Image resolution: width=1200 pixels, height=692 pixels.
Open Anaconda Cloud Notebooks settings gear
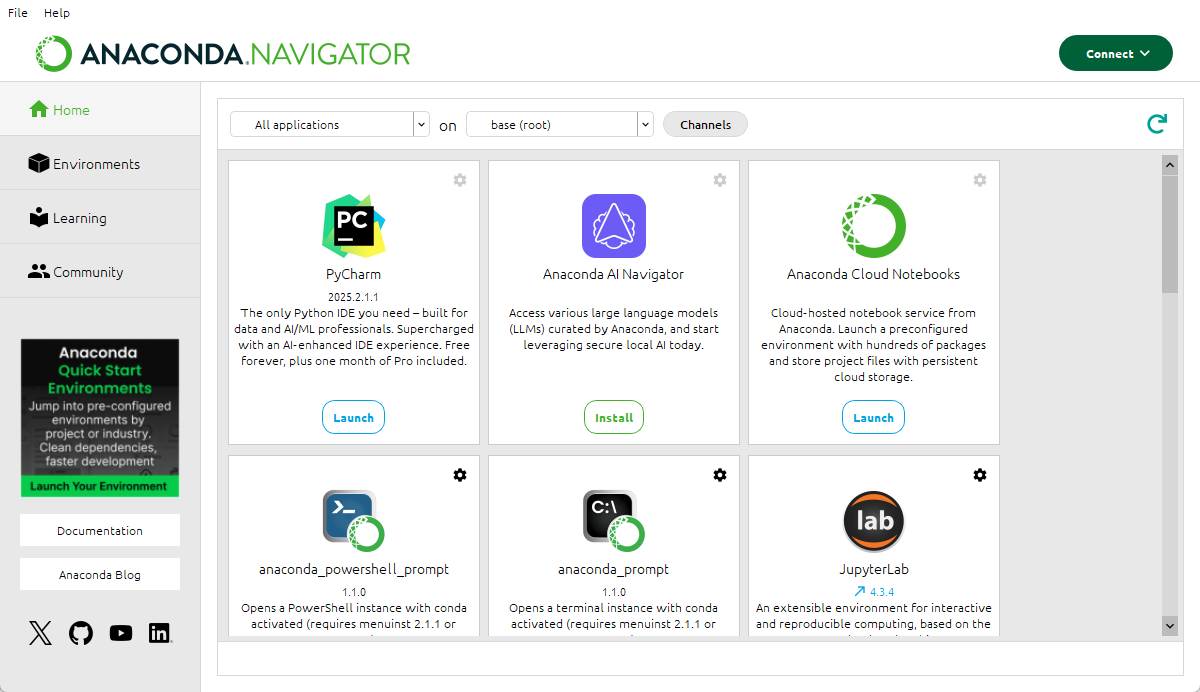point(980,180)
